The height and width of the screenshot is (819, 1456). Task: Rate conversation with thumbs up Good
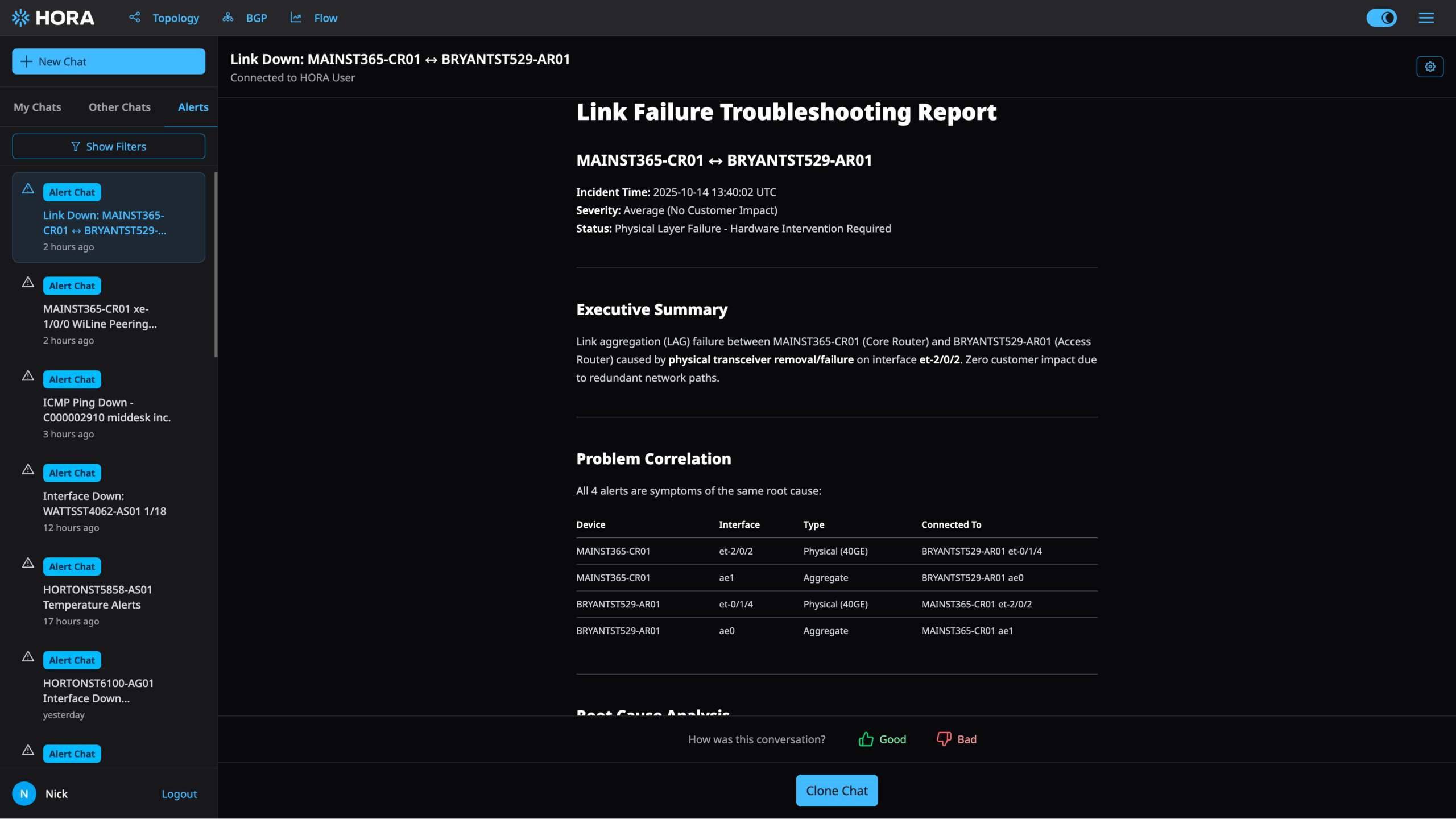pyautogui.click(x=882, y=739)
